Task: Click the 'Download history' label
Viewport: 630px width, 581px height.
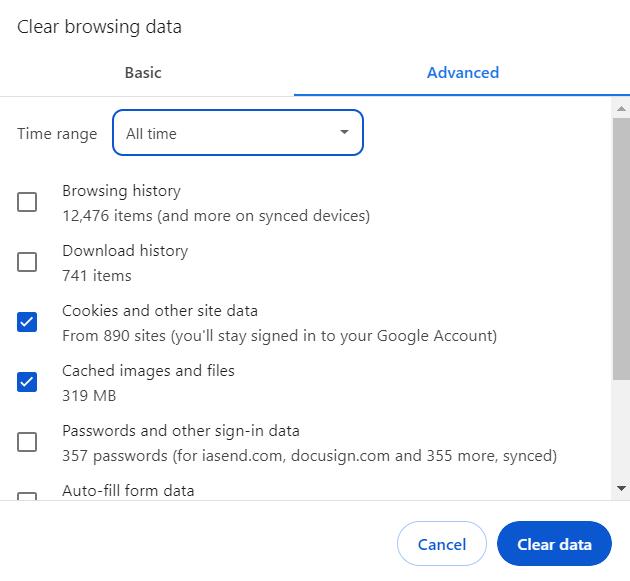Action: [x=125, y=251]
